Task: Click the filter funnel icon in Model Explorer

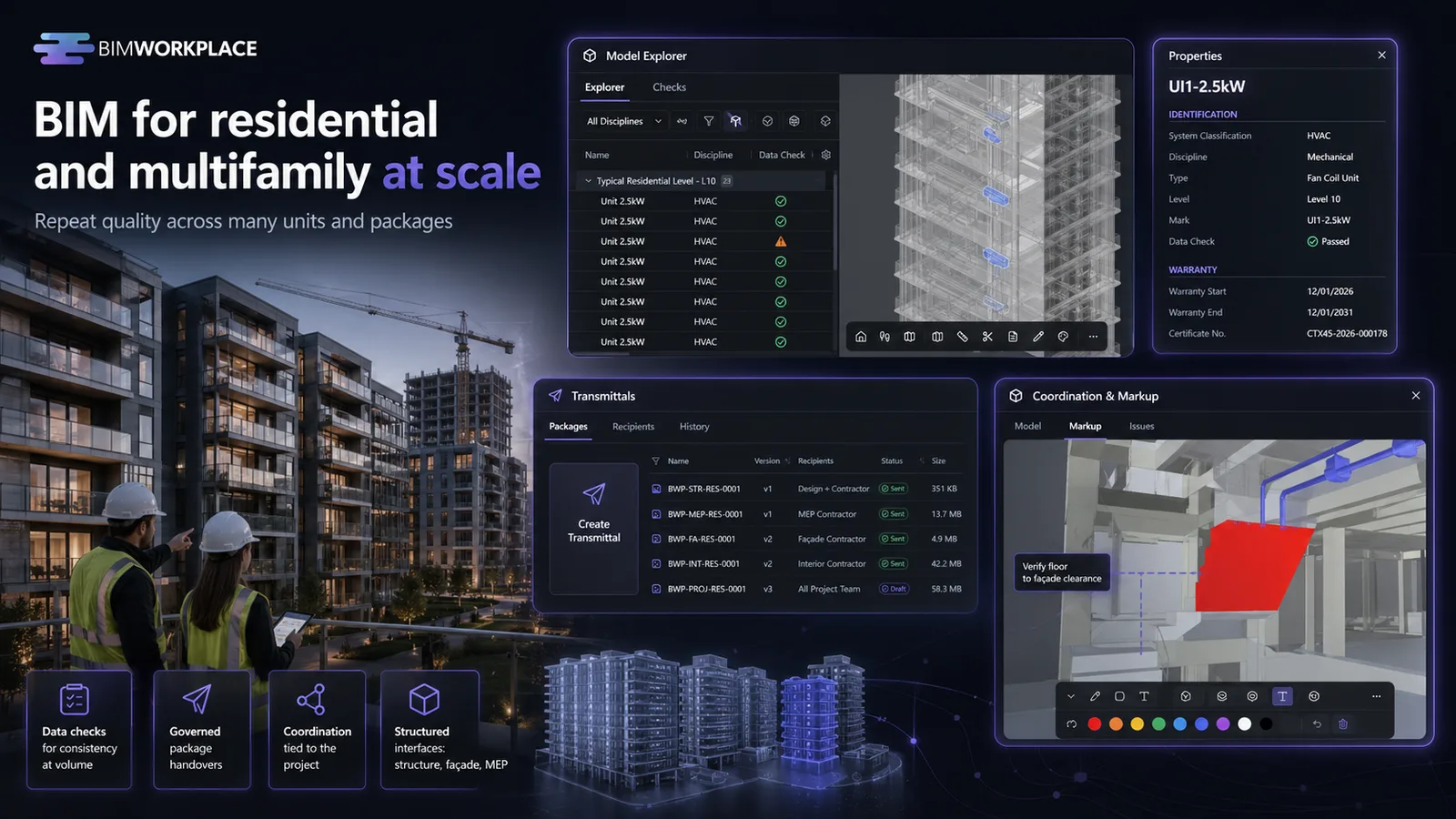Action: [x=709, y=121]
